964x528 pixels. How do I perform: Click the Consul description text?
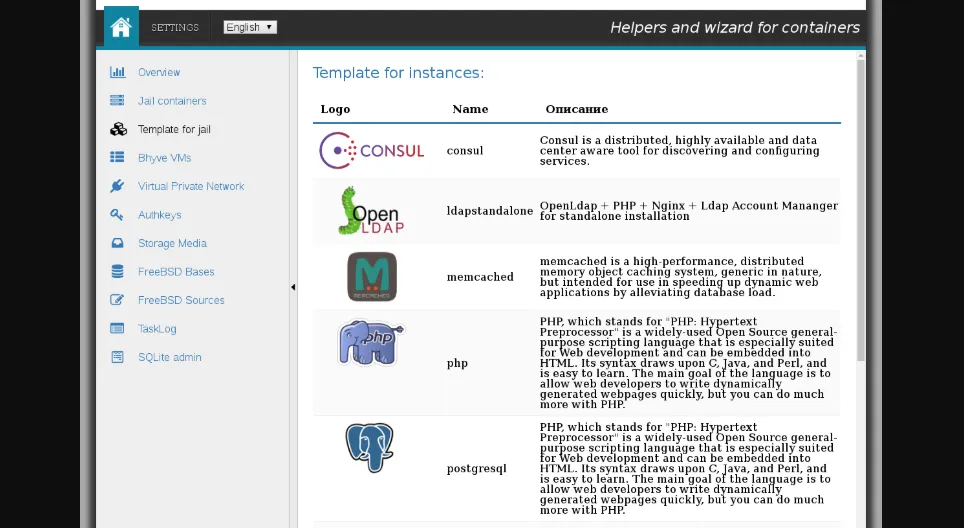pyautogui.click(x=679, y=151)
